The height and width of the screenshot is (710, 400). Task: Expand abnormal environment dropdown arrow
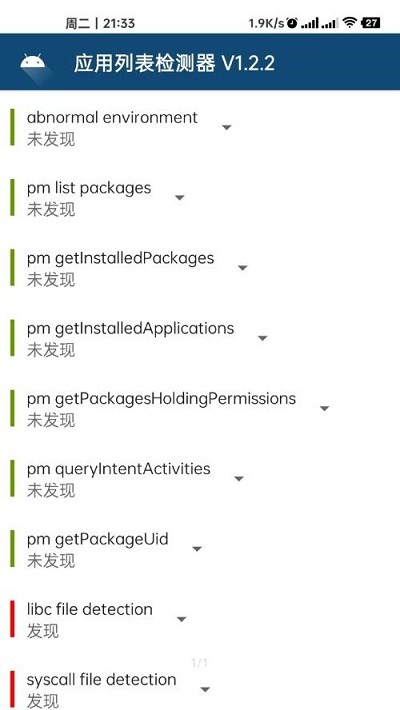pos(227,128)
